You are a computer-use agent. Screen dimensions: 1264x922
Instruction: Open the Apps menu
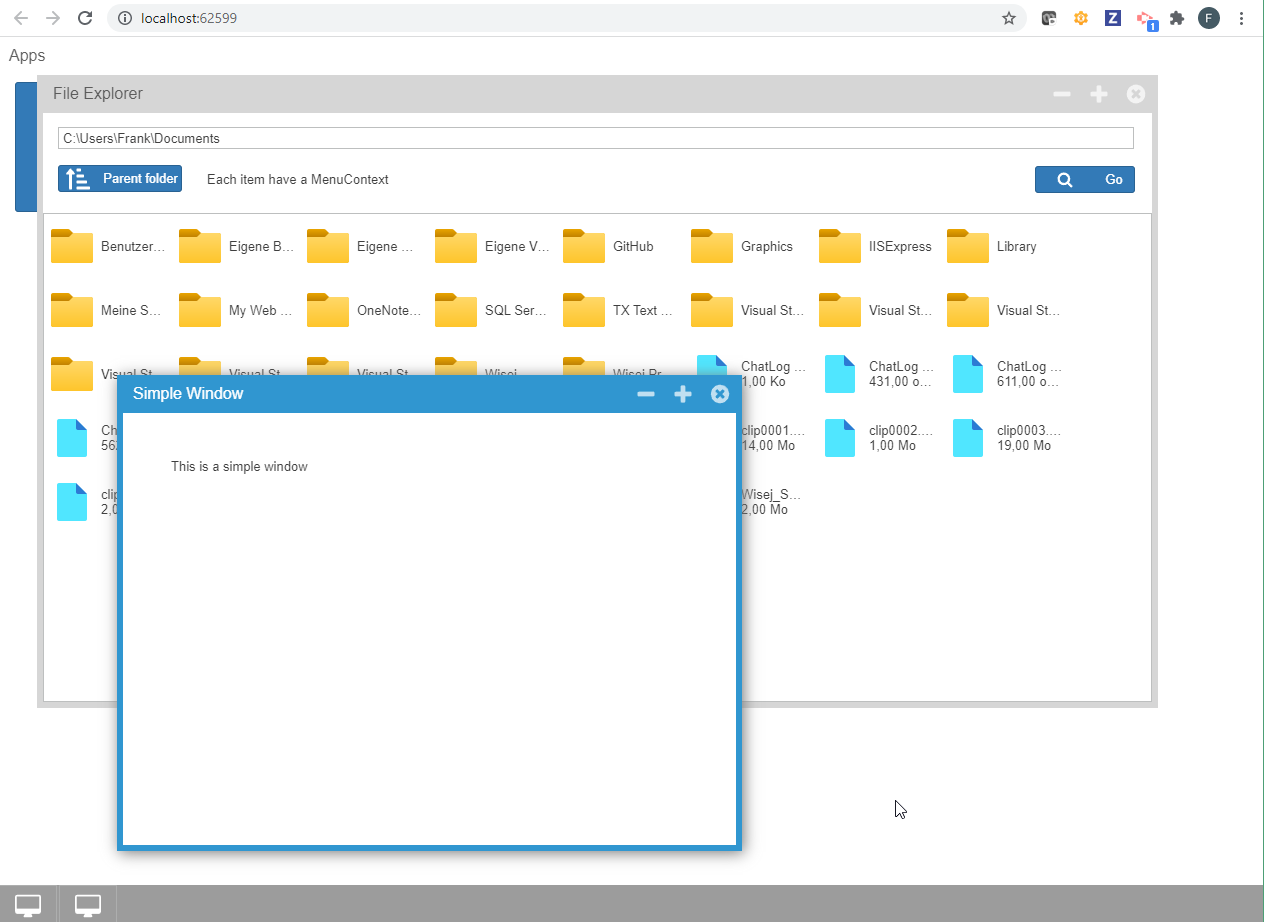[x=27, y=56]
